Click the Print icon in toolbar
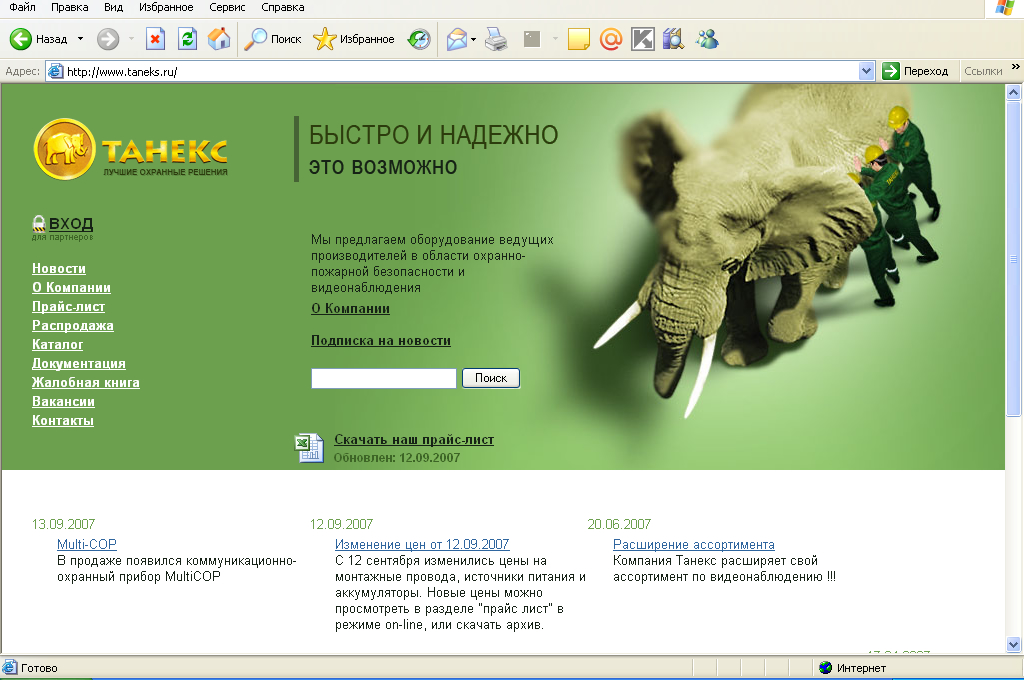The height and width of the screenshot is (680, 1024). point(496,39)
